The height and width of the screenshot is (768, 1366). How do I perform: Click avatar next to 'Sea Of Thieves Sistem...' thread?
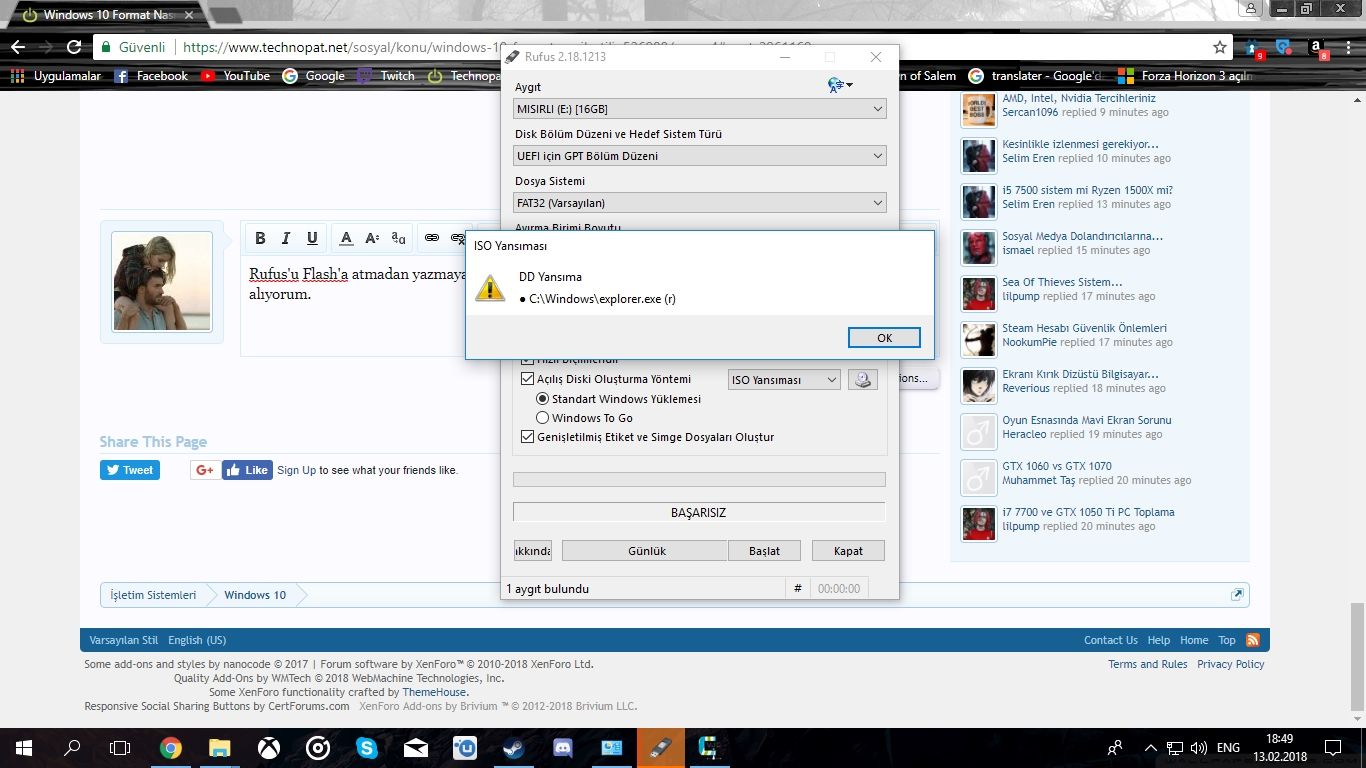coord(978,294)
